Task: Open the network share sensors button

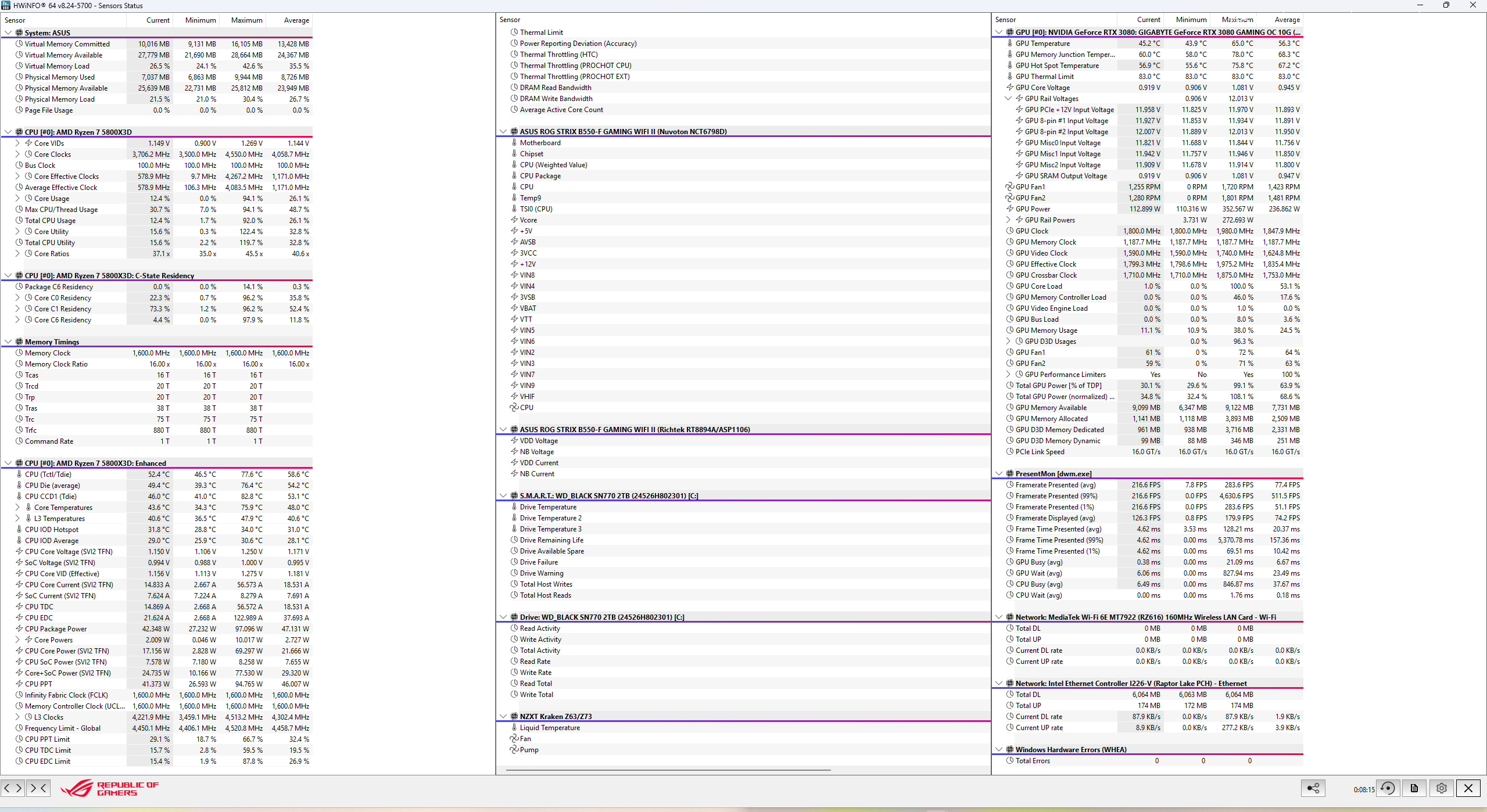Action: click(x=1313, y=788)
